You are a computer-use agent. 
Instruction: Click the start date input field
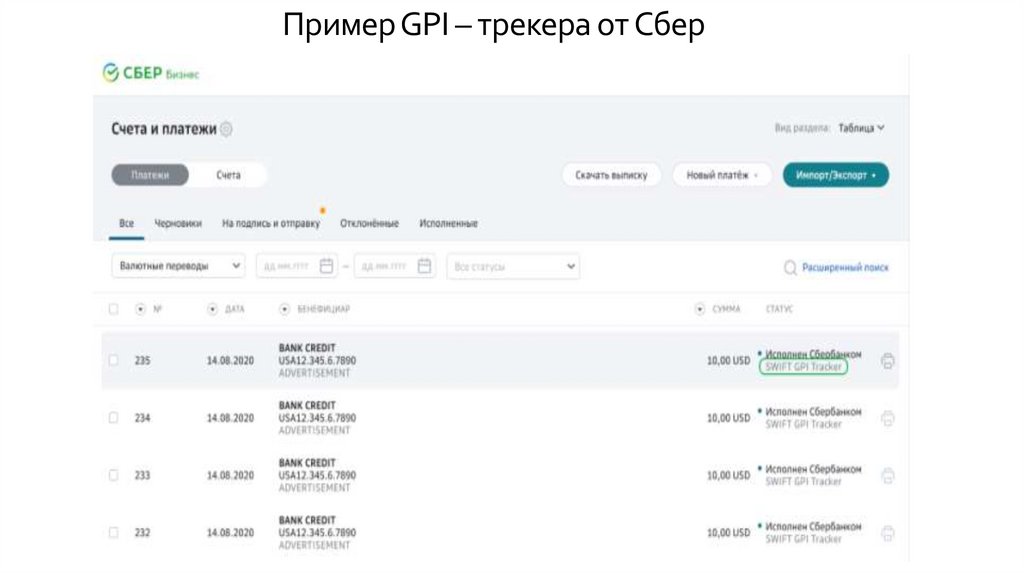(x=297, y=266)
